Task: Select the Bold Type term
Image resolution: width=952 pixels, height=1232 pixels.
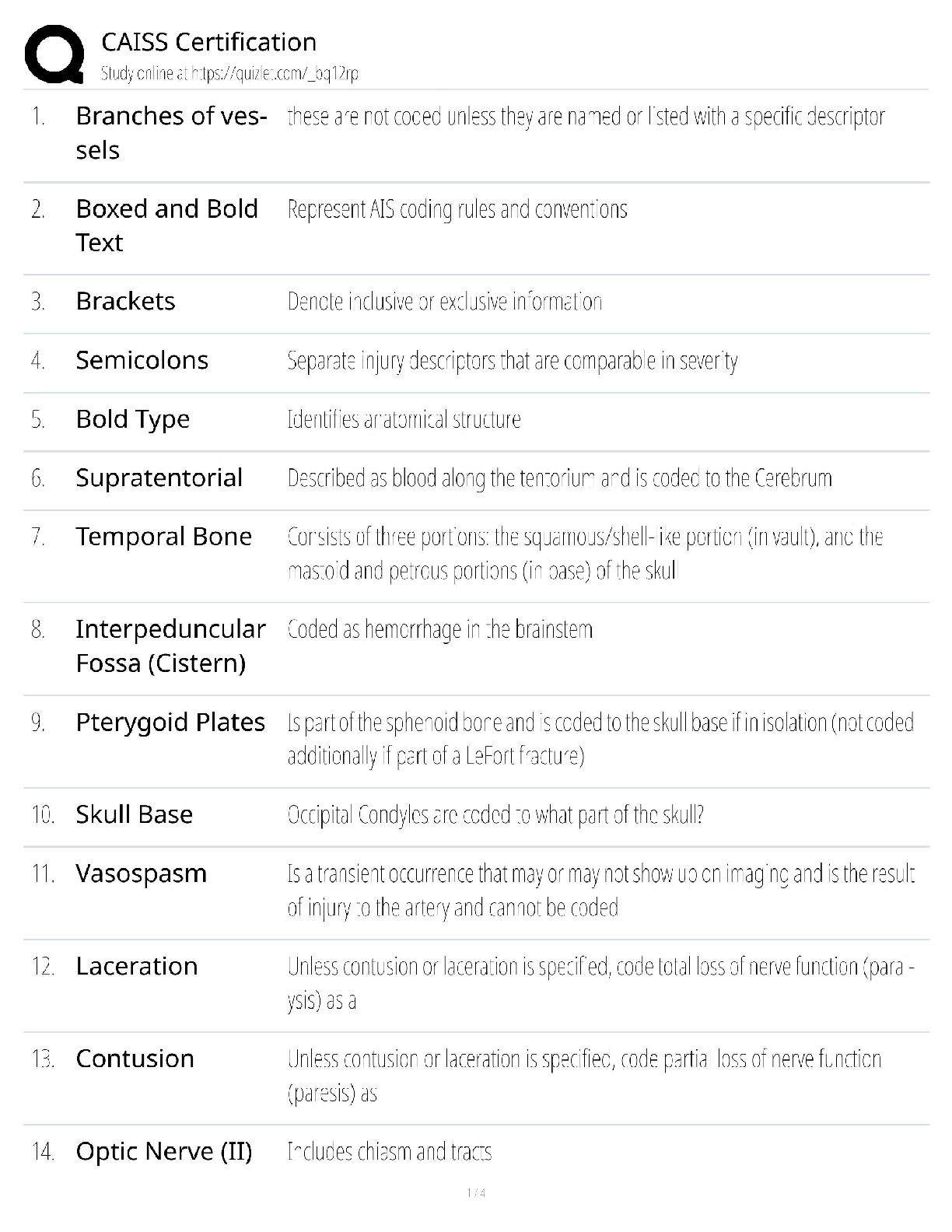Action: point(132,419)
